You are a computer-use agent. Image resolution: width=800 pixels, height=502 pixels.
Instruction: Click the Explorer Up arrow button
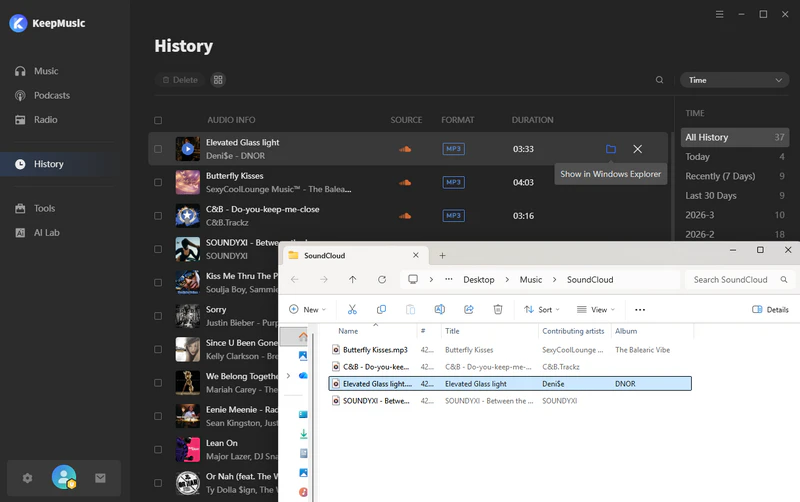point(353,280)
